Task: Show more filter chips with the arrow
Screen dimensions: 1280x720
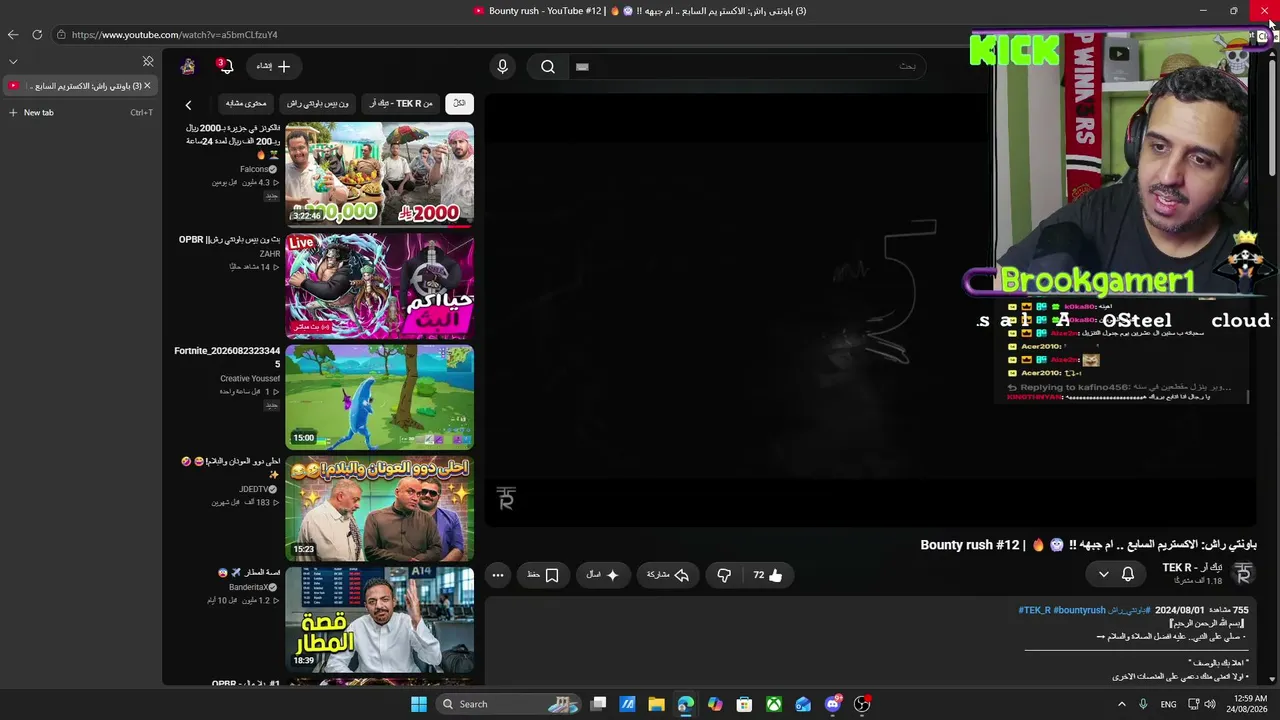Action: (x=188, y=104)
